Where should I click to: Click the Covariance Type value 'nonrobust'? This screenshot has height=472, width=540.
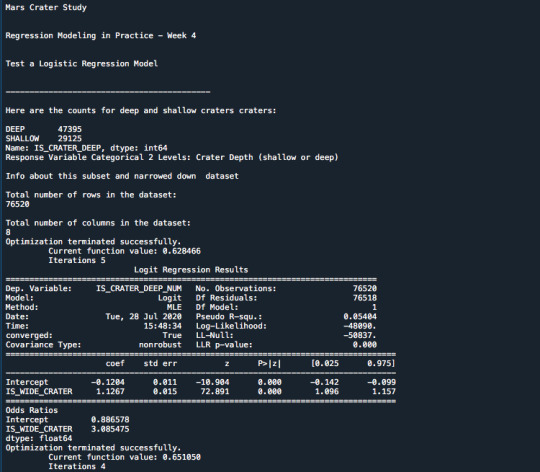point(160,345)
